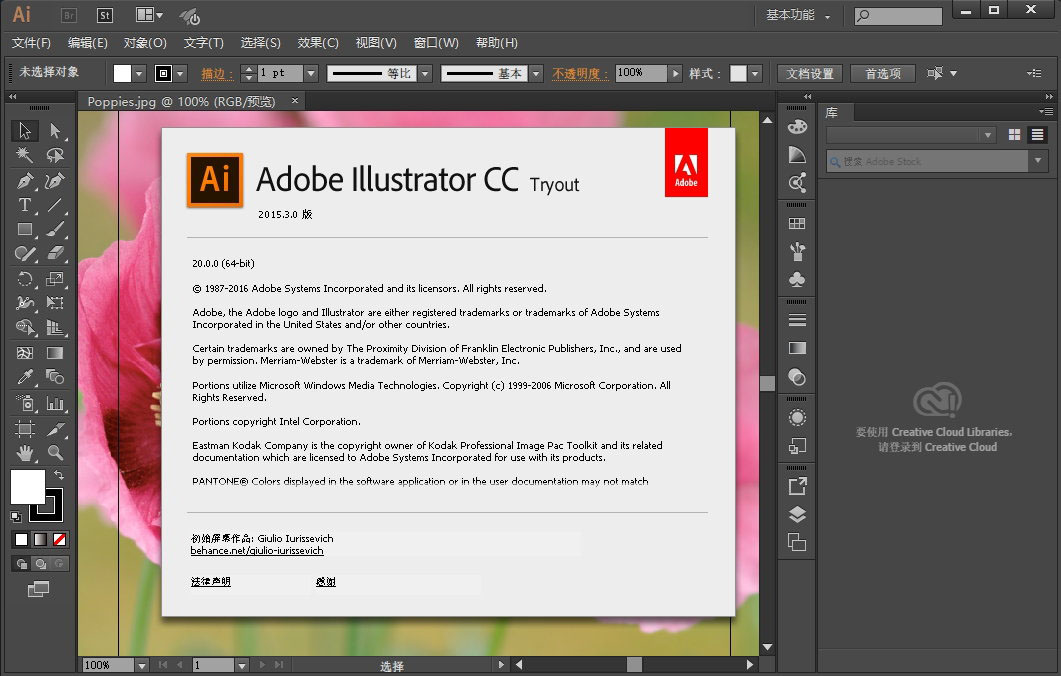This screenshot has width=1061, height=676.
Task: Open the Layers panel icon
Action: click(797, 514)
